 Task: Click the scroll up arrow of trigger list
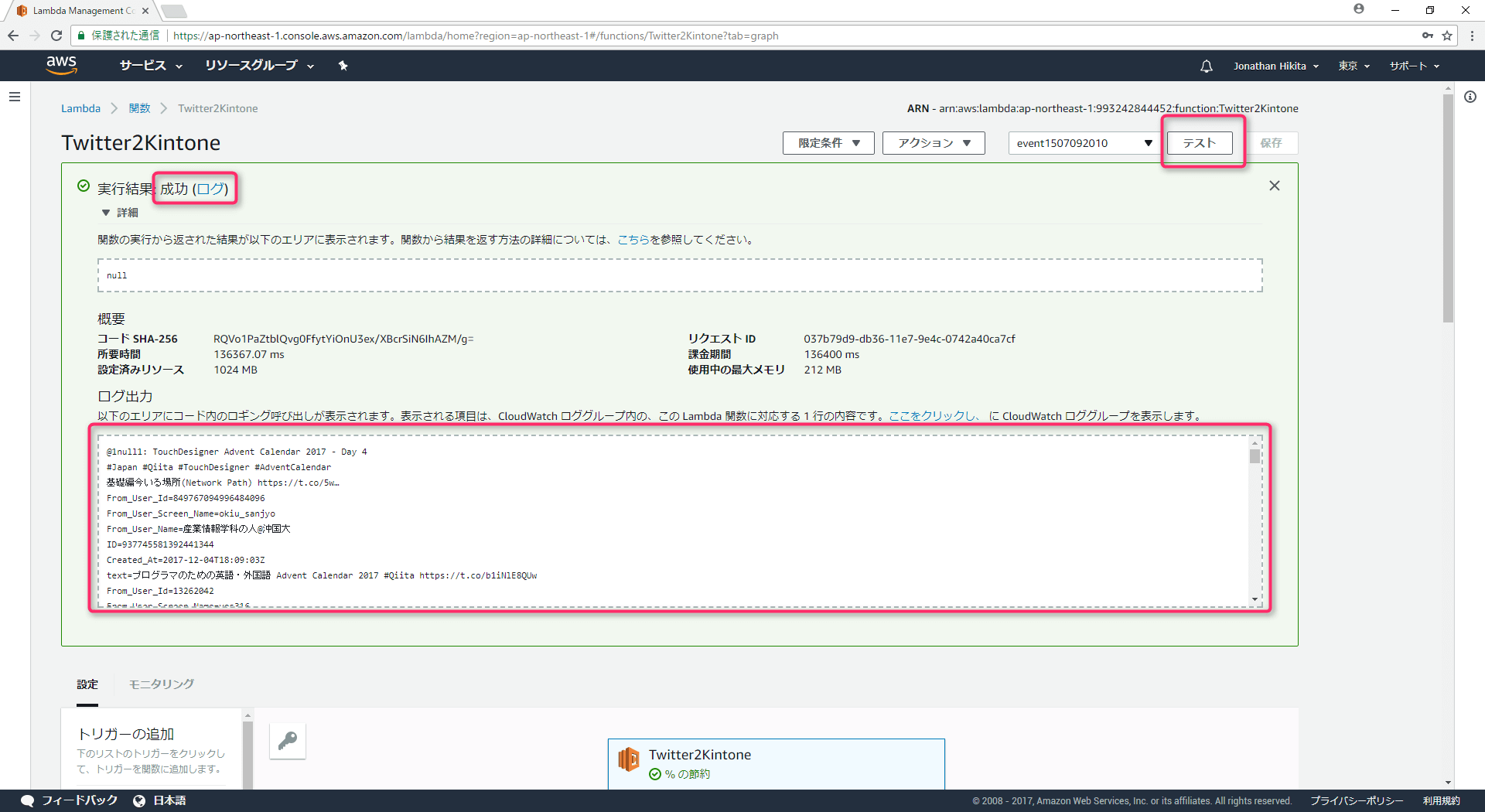pos(247,715)
